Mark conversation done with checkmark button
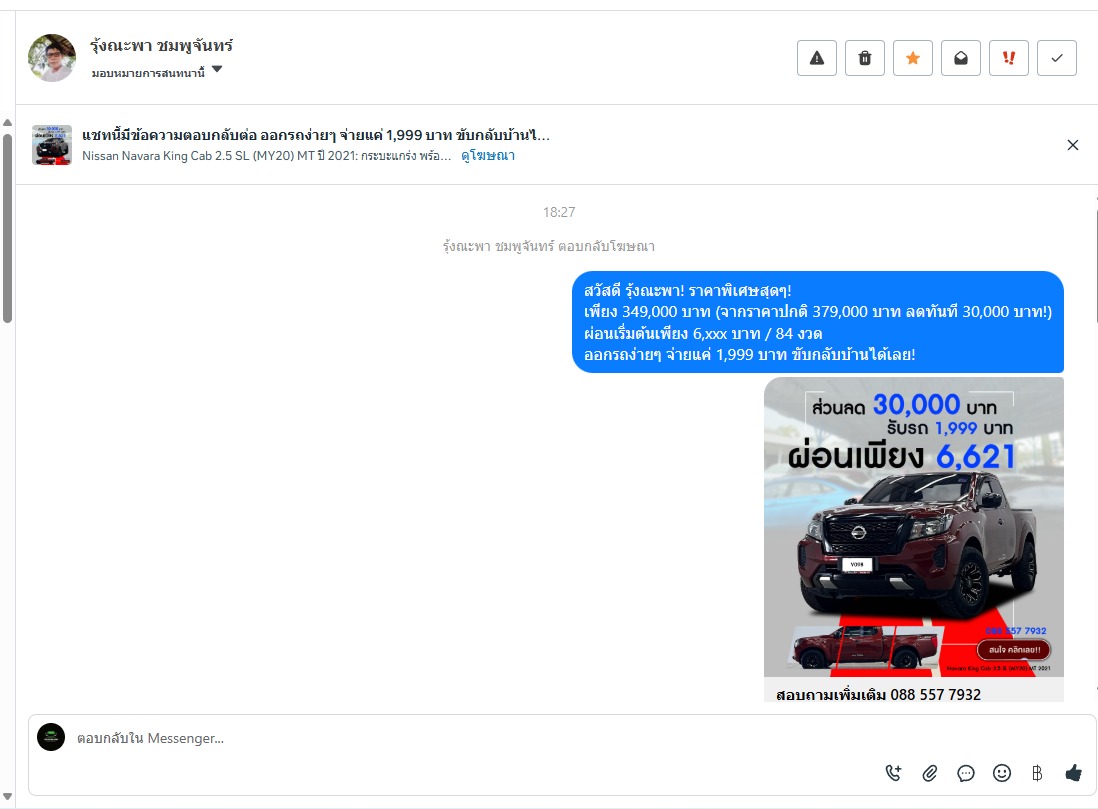 tap(1057, 58)
